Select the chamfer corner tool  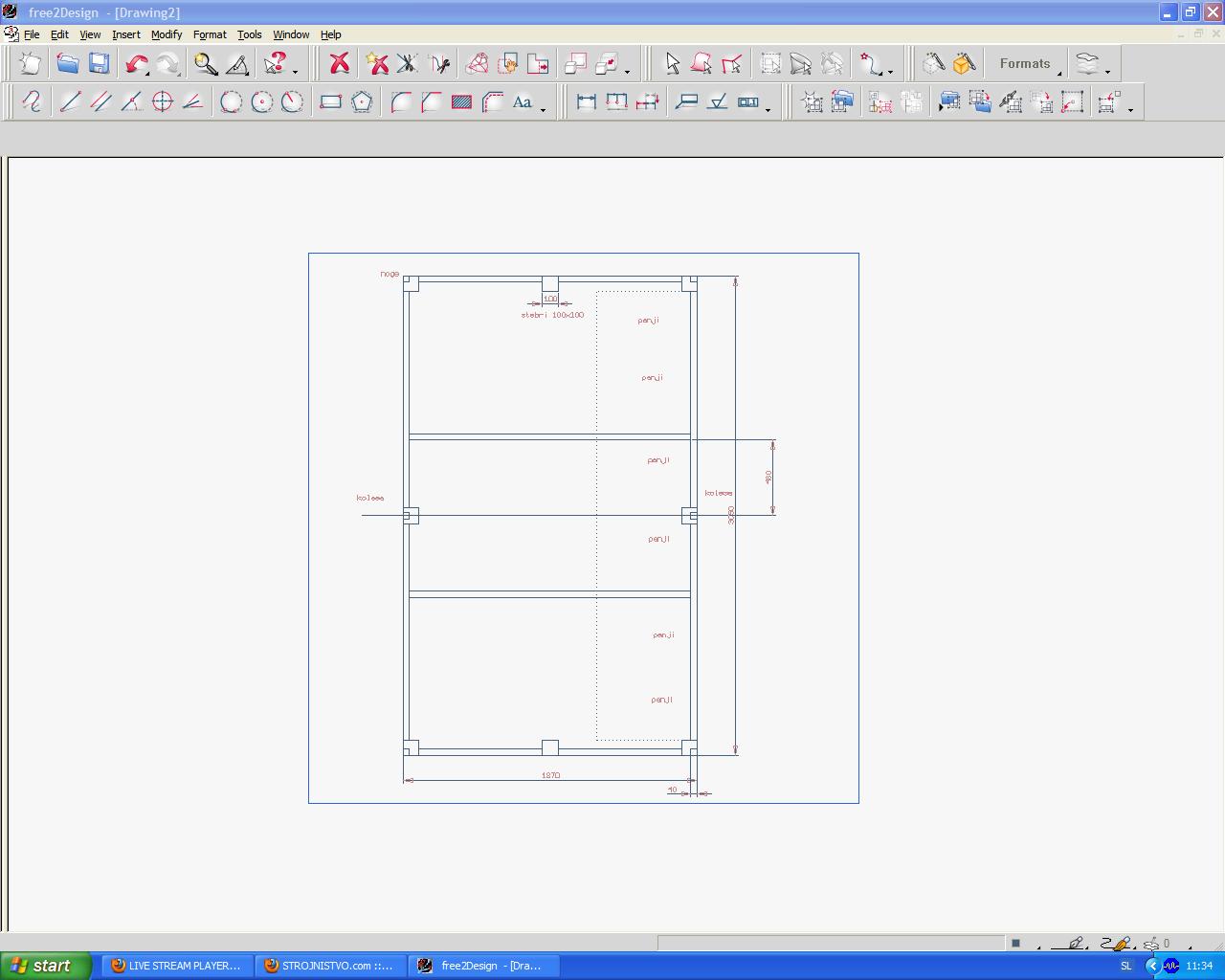[431, 101]
